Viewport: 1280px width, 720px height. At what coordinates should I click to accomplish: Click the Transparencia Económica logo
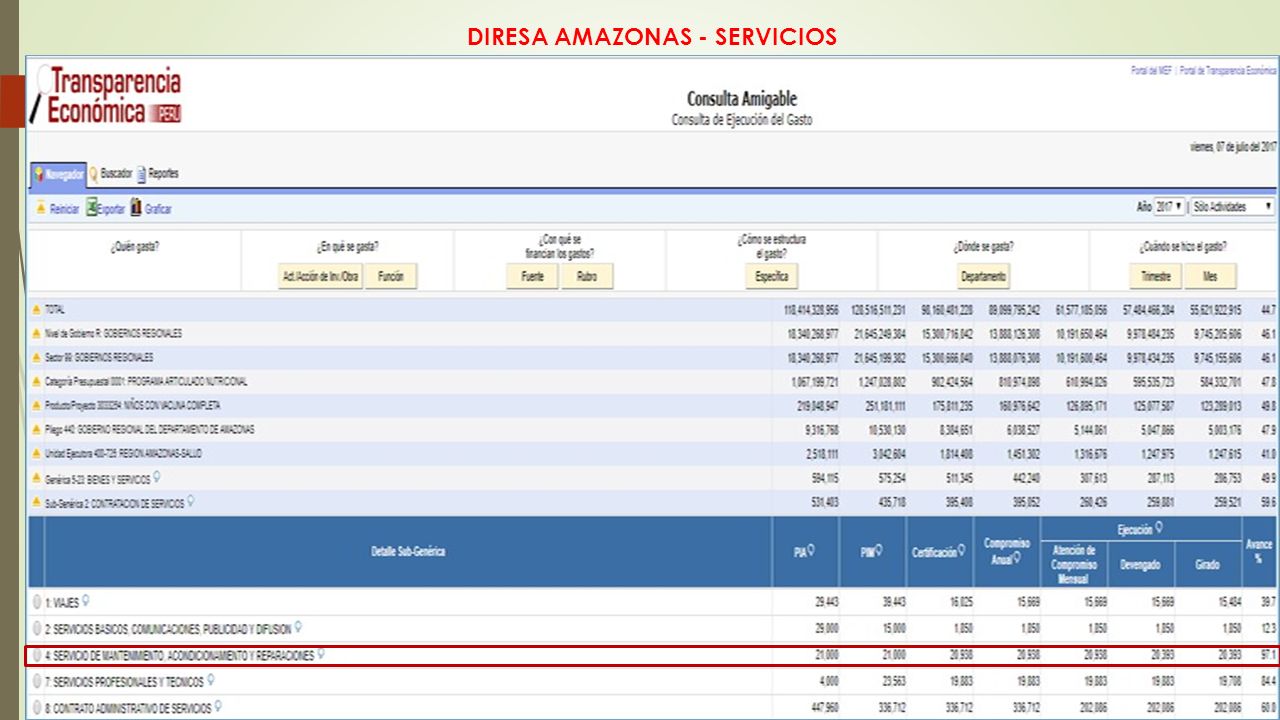pos(106,95)
